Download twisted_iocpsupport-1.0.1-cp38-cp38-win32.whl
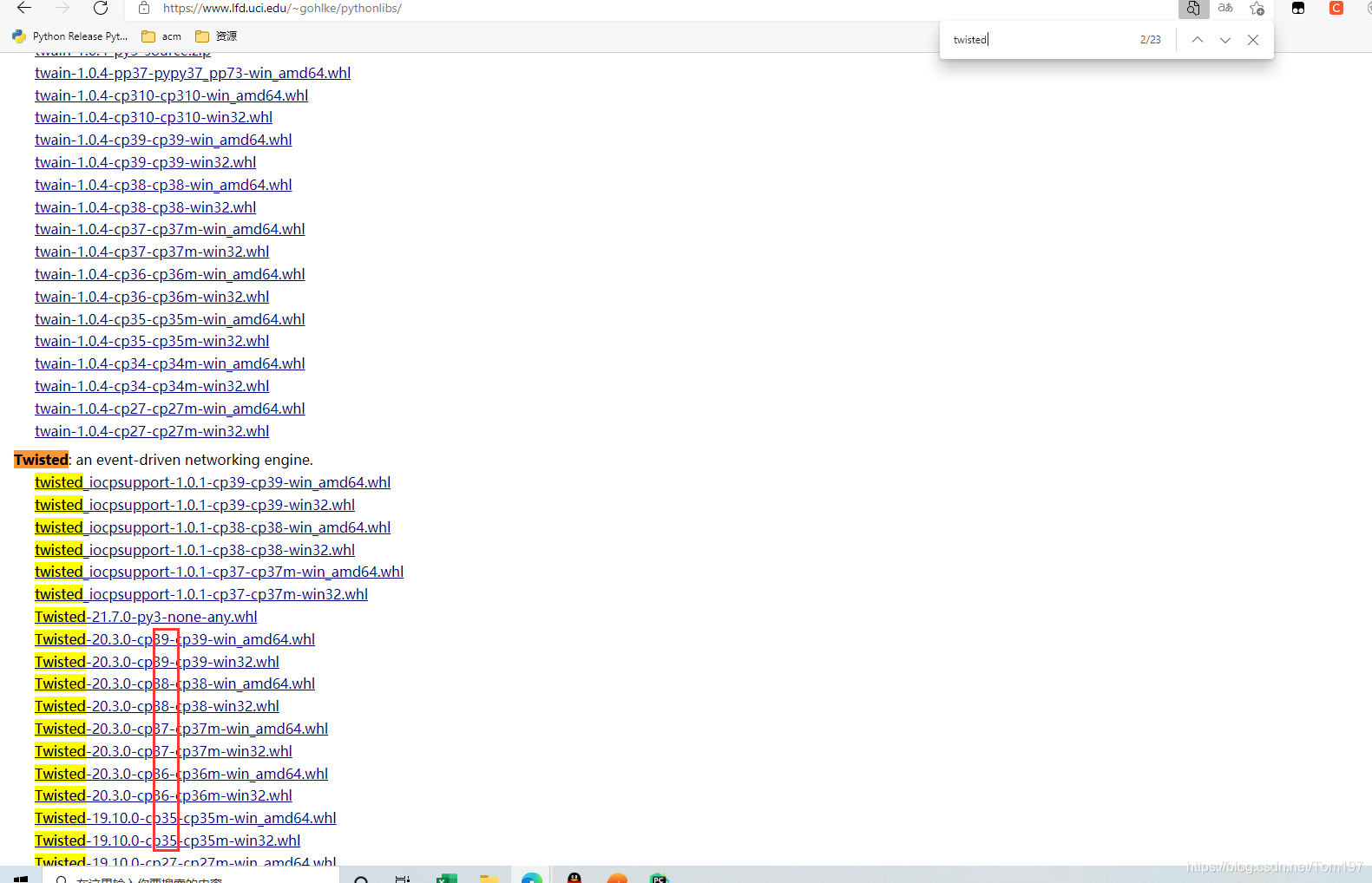The width and height of the screenshot is (1372, 883). (x=195, y=550)
